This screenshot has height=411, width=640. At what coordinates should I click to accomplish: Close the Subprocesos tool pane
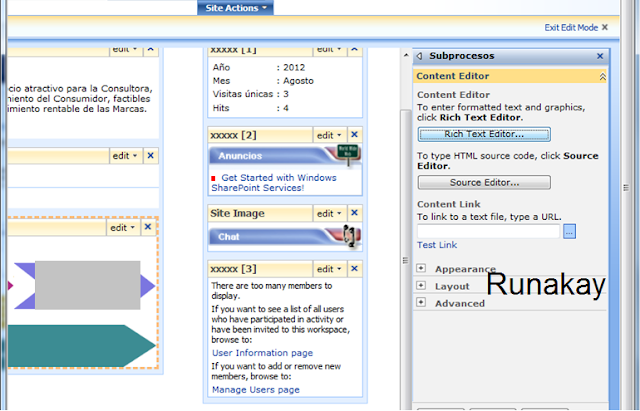pos(600,56)
